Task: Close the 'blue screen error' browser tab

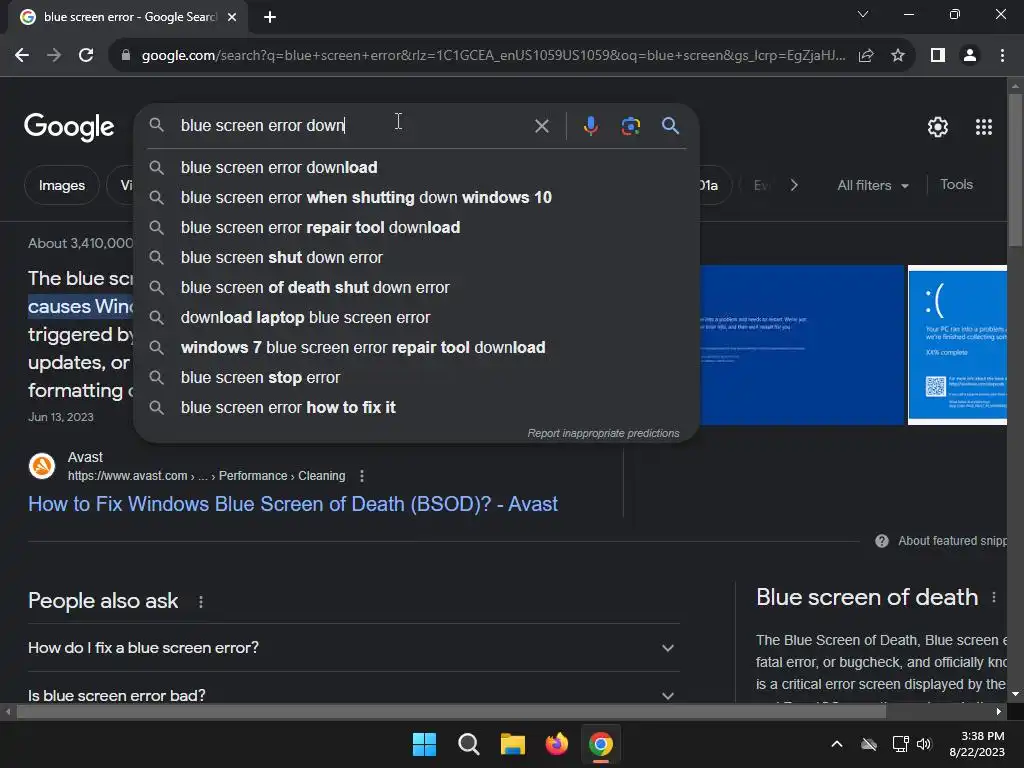Action: coord(232,17)
